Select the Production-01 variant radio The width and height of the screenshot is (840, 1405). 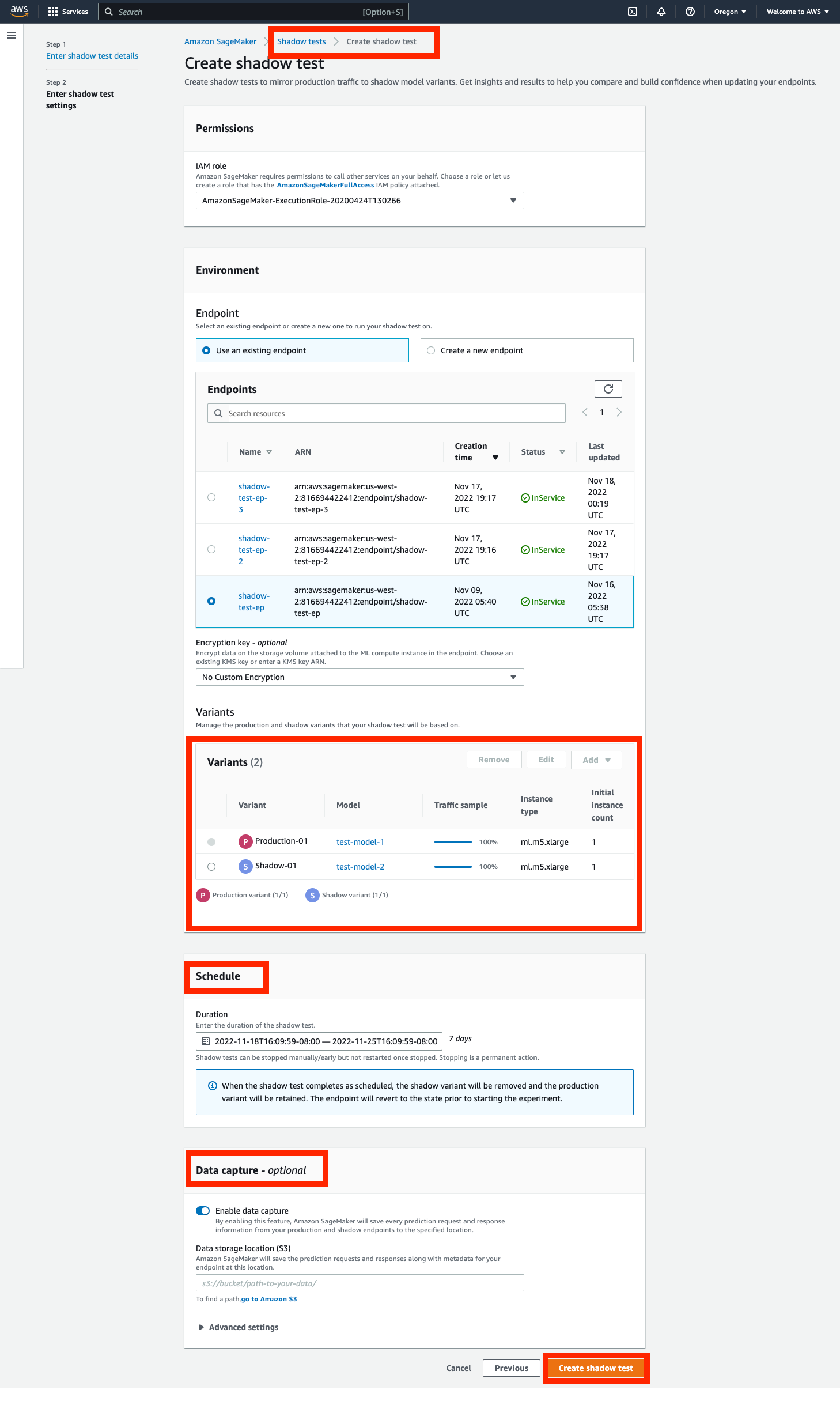tap(211, 842)
